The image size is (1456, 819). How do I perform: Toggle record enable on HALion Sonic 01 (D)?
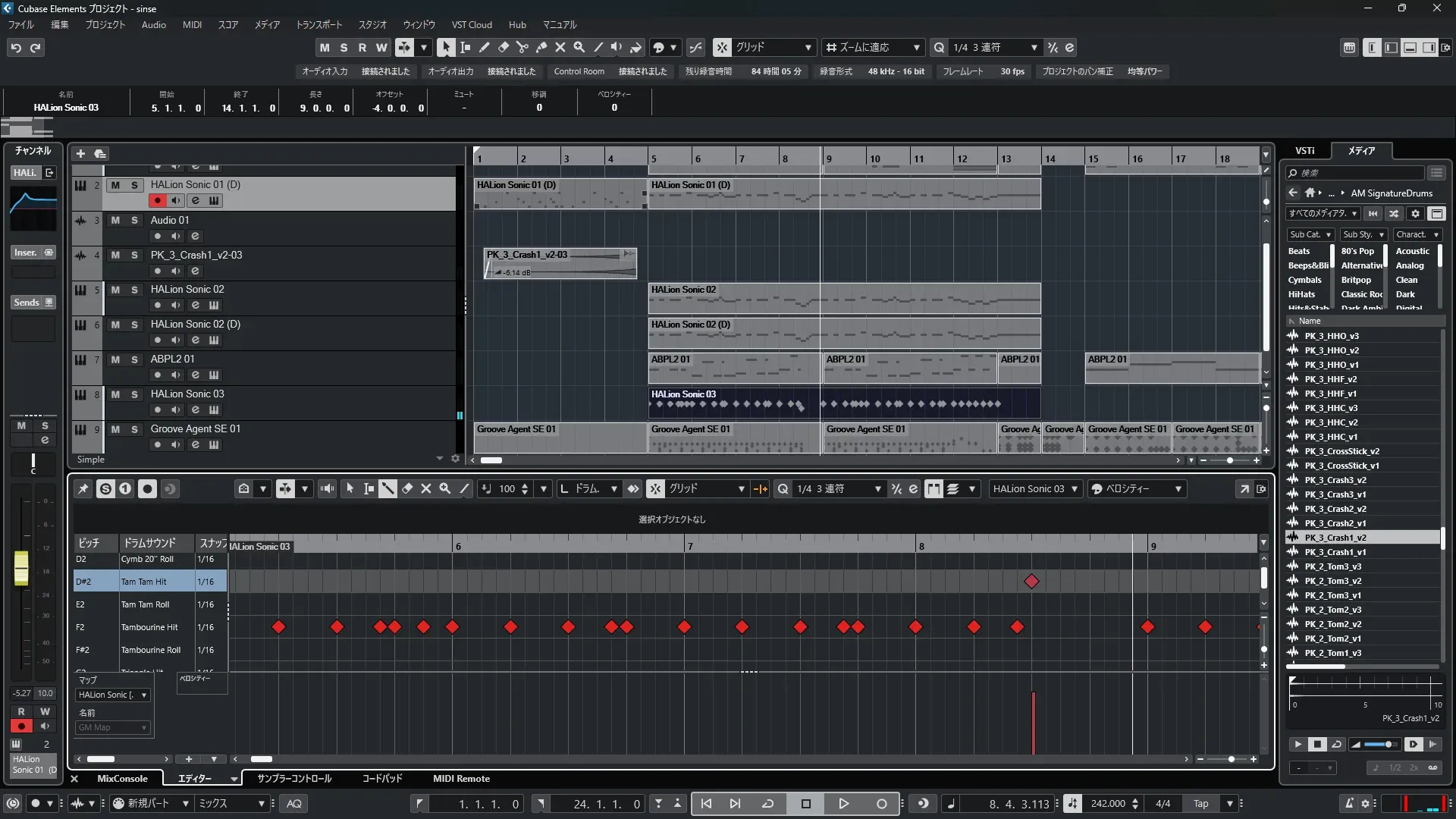157,201
